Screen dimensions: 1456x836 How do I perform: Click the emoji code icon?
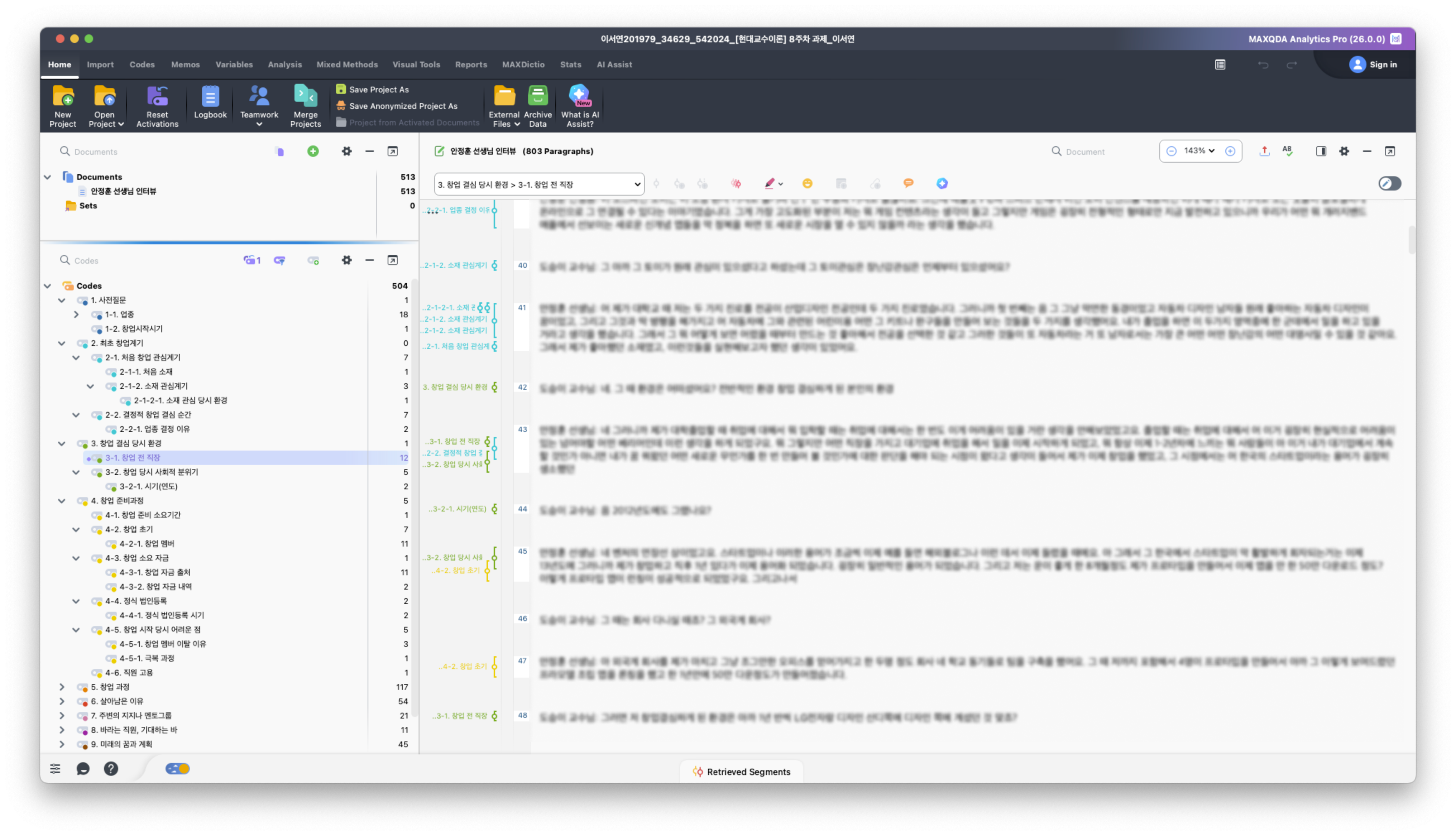(807, 184)
